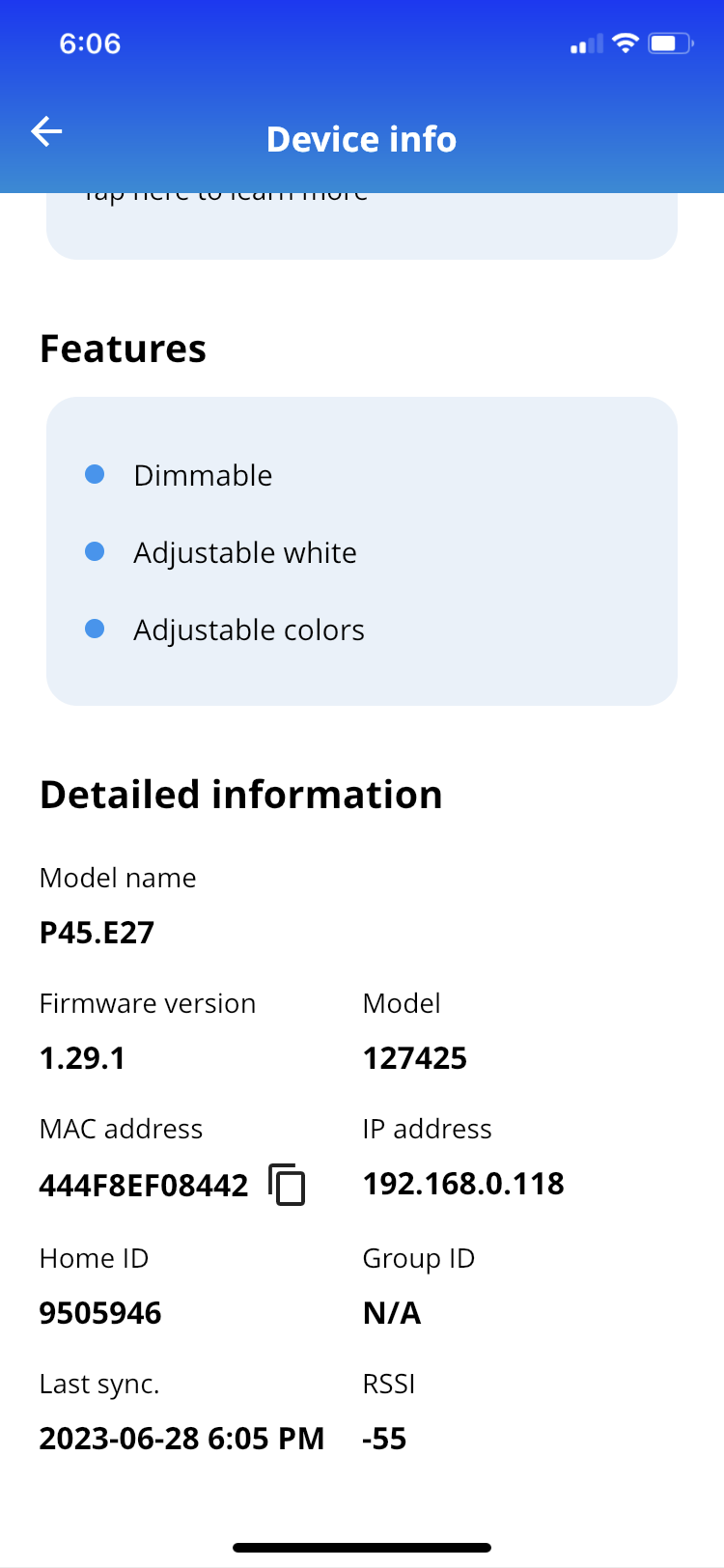Tap the cellular signal bars icon
Viewport: 724px width, 1568px height.
(587, 44)
